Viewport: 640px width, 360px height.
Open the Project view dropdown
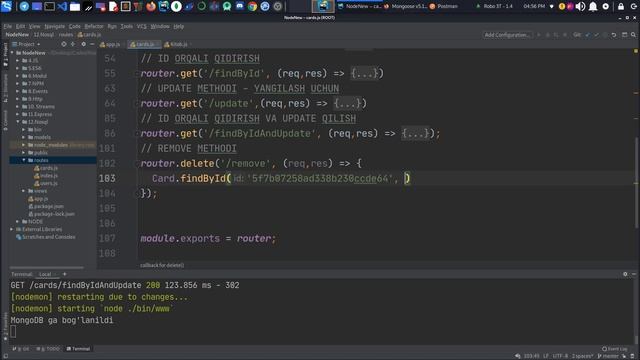click(x=27, y=44)
